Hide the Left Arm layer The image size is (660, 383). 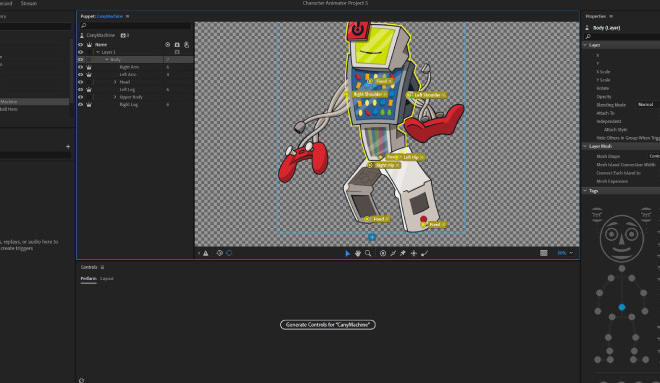[x=80, y=75]
